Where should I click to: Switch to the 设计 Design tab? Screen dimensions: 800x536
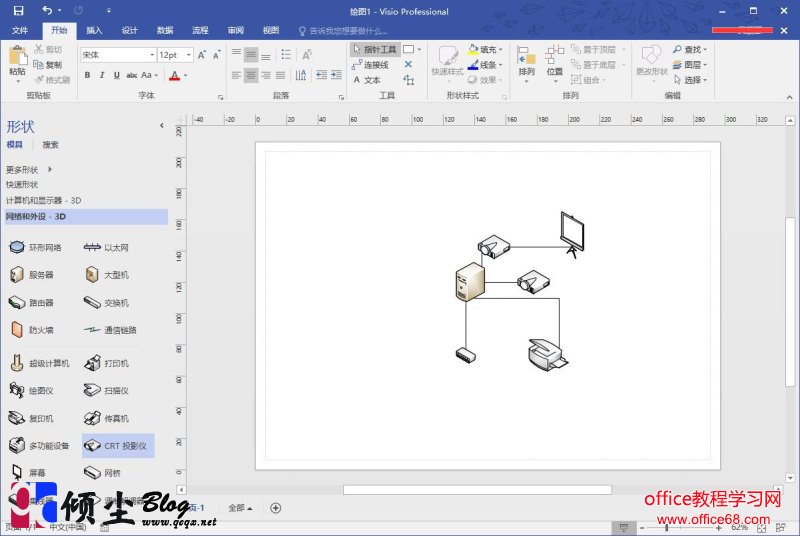click(x=130, y=31)
